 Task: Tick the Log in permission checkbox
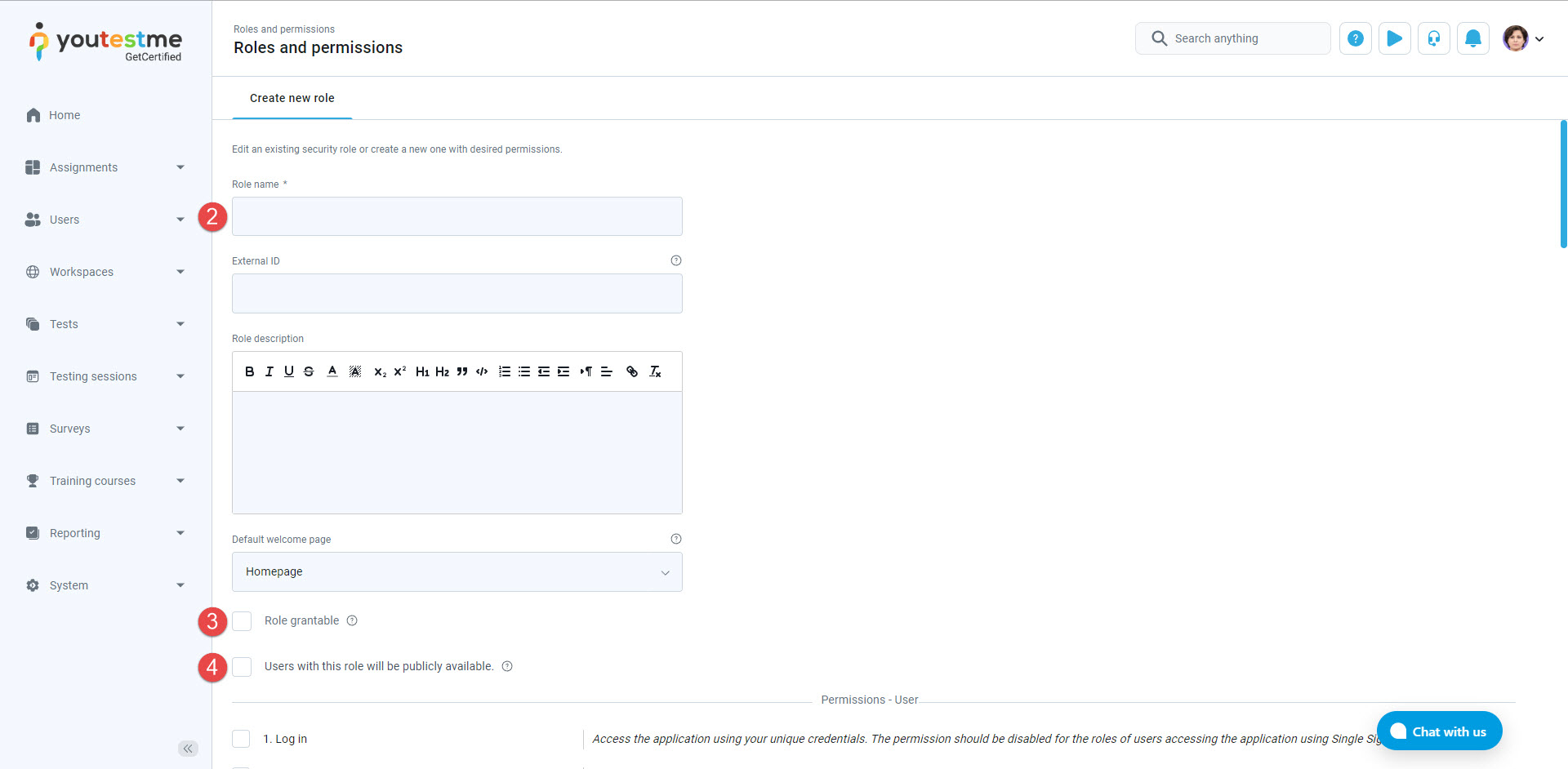241,739
